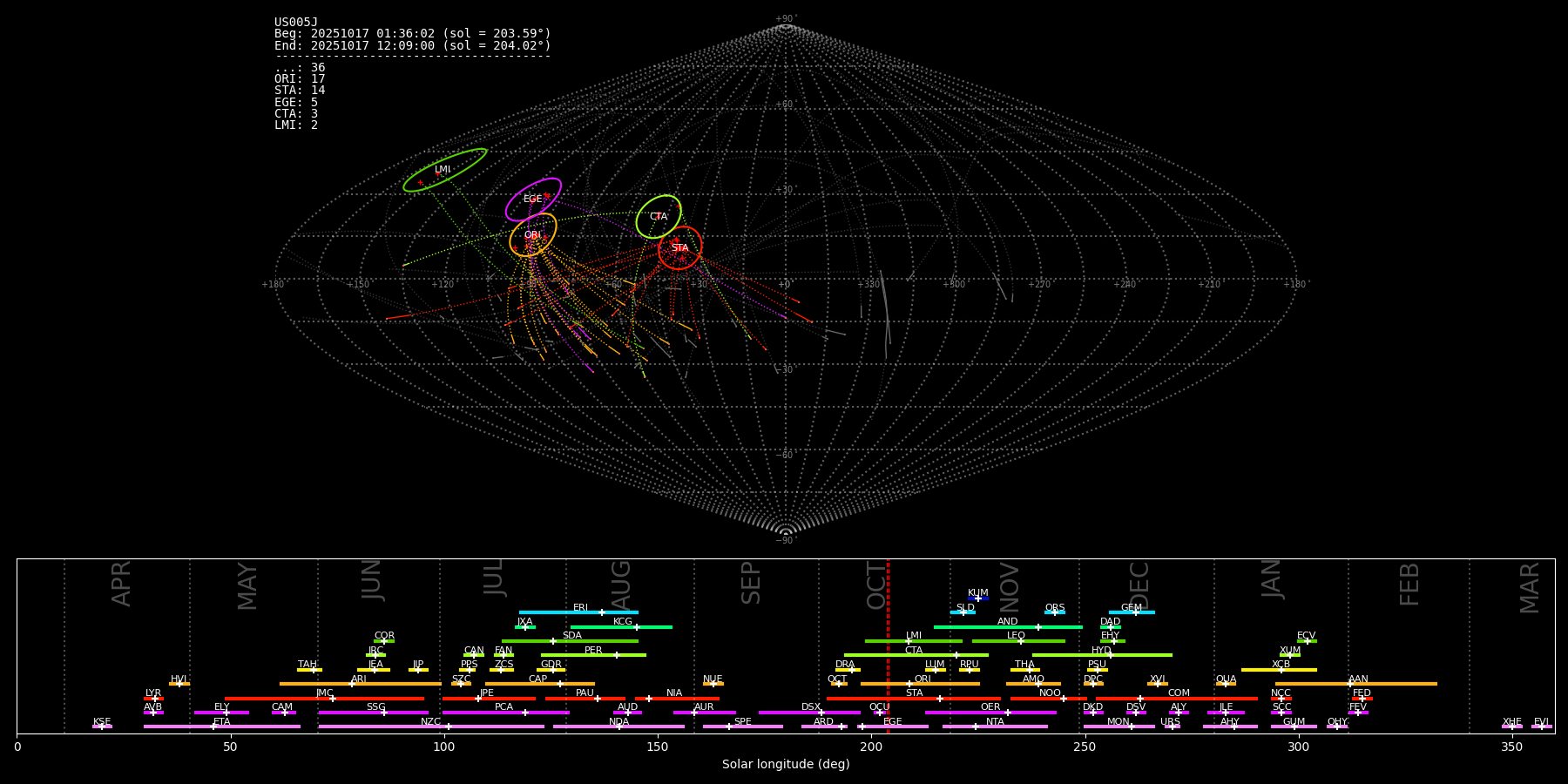The image size is (1568, 784).
Task: Click the STA radiant ellipse on sky map
Action: pos(679,248)
